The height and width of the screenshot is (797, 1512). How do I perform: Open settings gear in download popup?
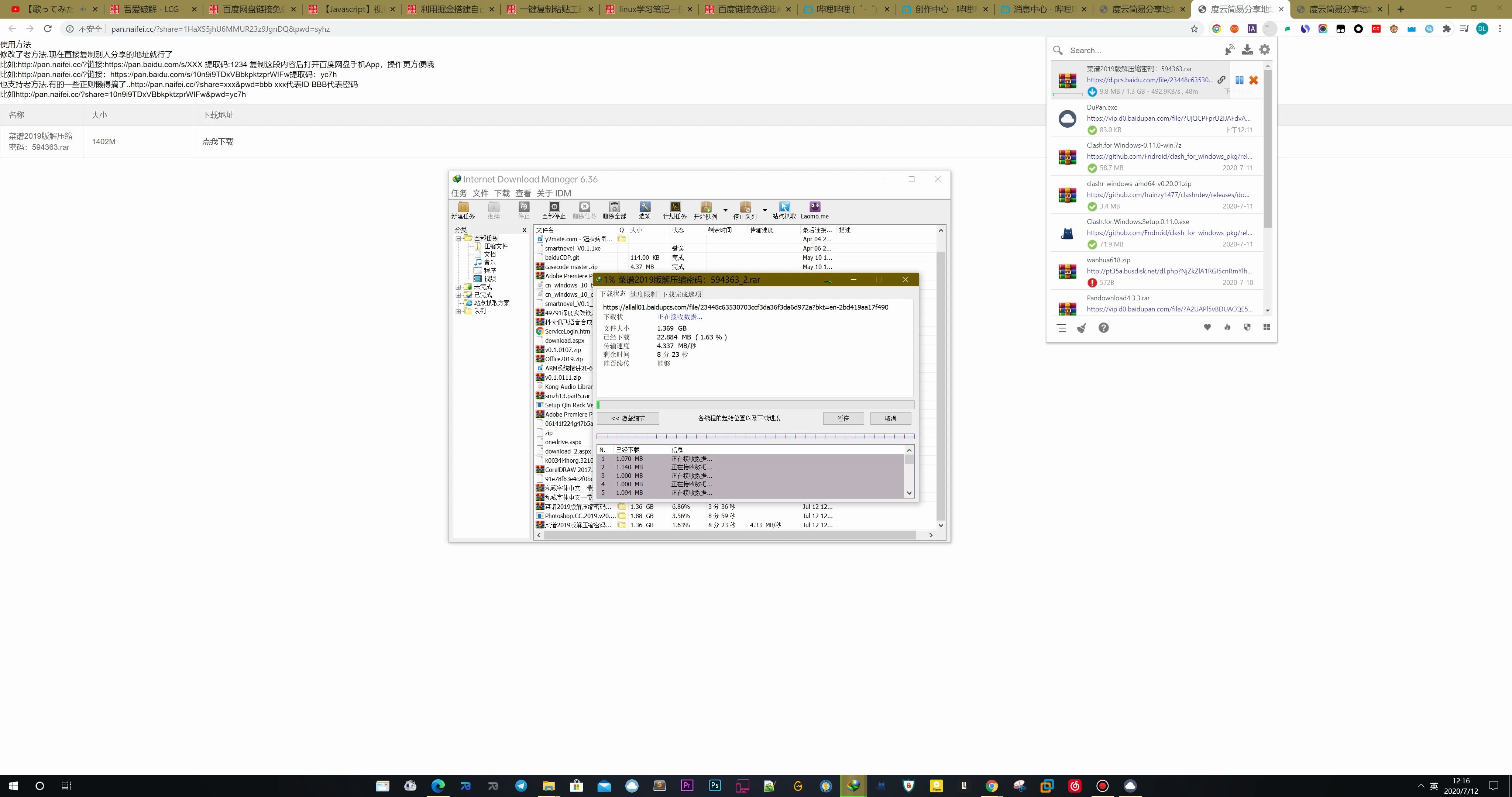click(x=1265, y=50)
